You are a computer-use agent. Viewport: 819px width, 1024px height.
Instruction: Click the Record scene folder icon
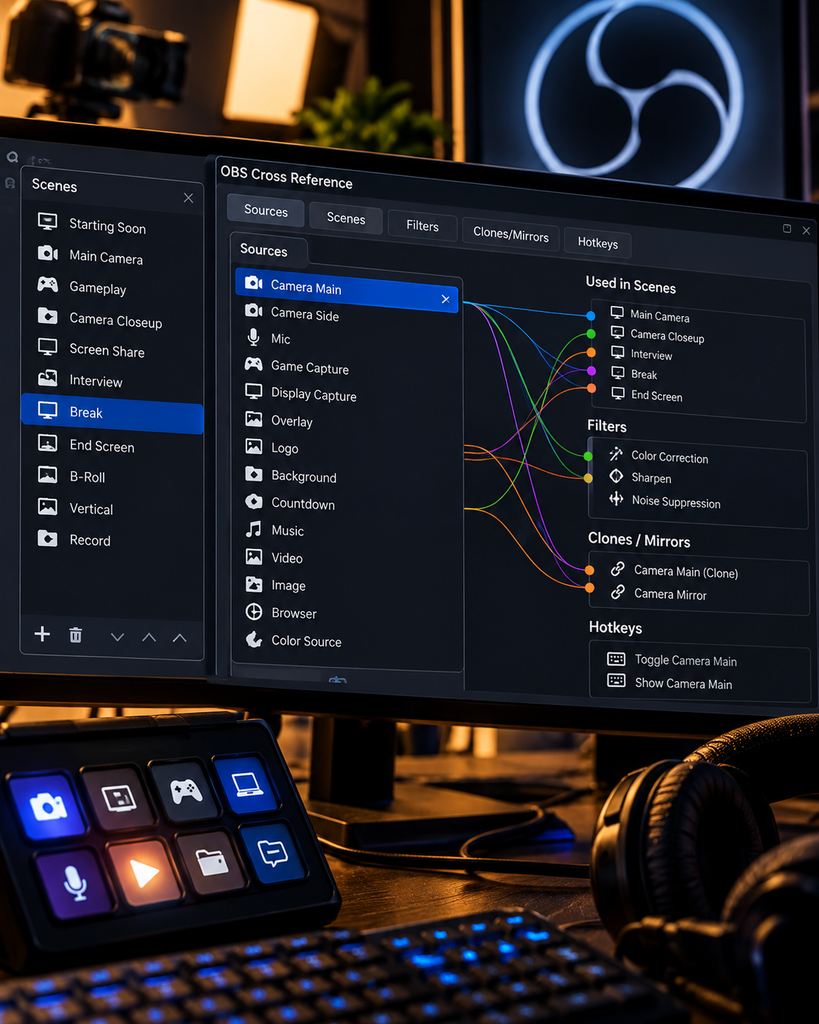coord(48,538)
